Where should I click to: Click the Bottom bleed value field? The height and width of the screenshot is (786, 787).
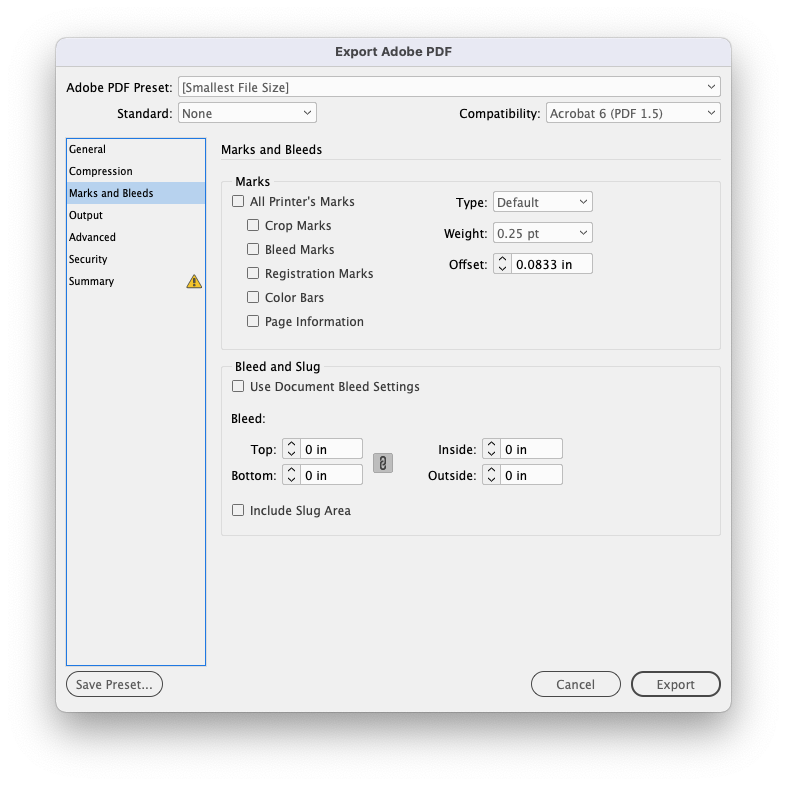pyautogui.click(x=331, y=475)
